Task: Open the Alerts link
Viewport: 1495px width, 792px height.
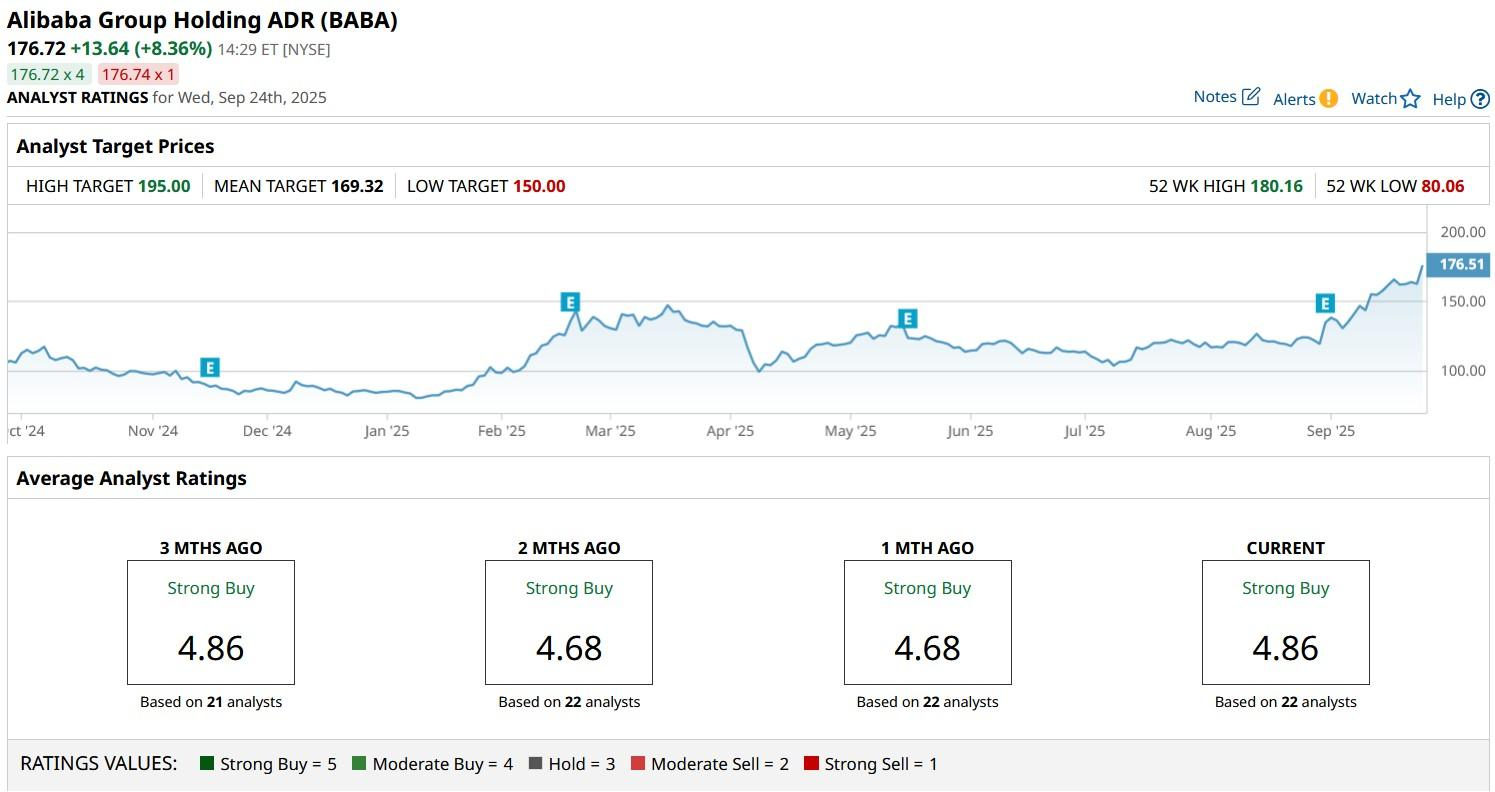Action: 1294,99
